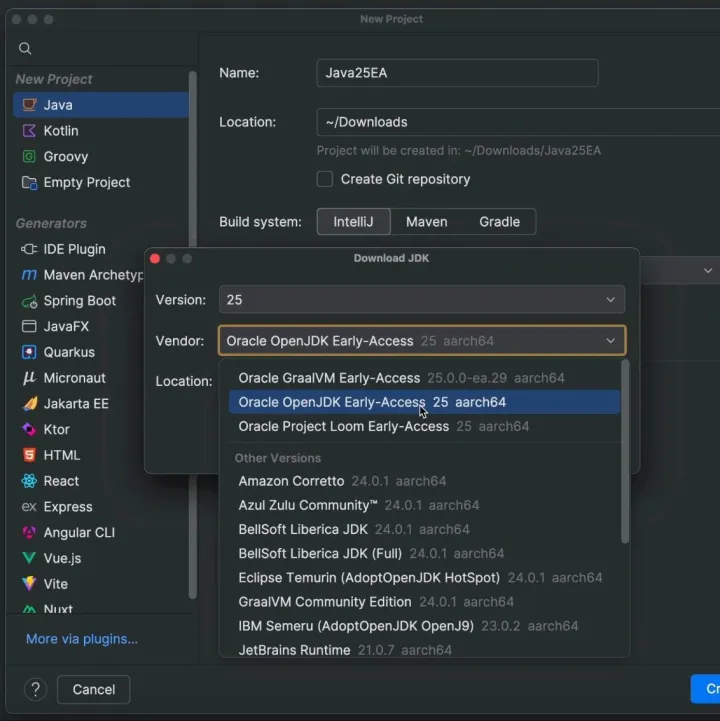Choose BellSoft Liberica JDK (Full) option
The image size is (720, 721).
point(424,553)
